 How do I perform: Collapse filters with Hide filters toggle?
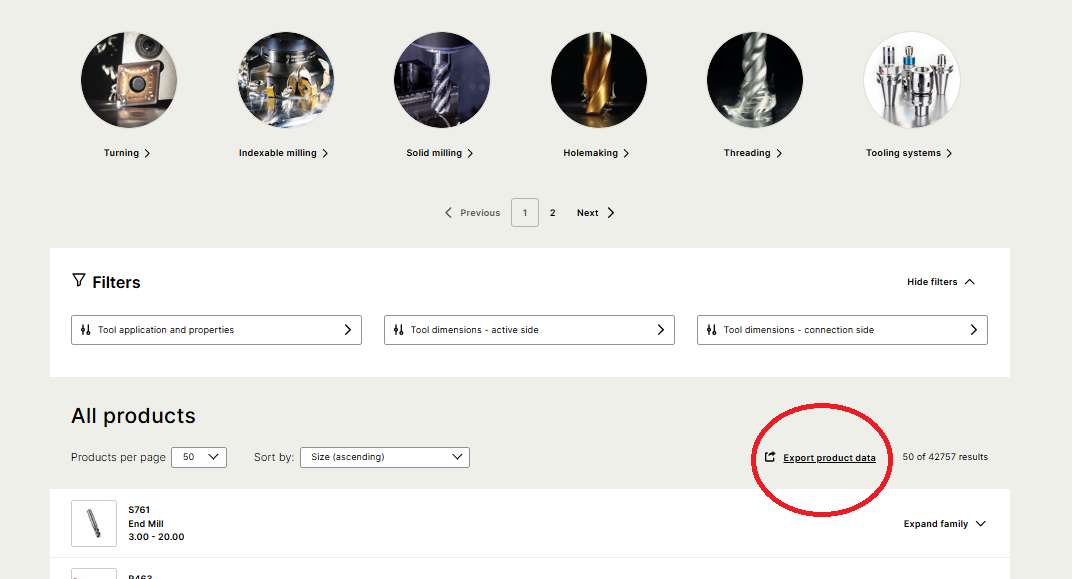point(940,282)
